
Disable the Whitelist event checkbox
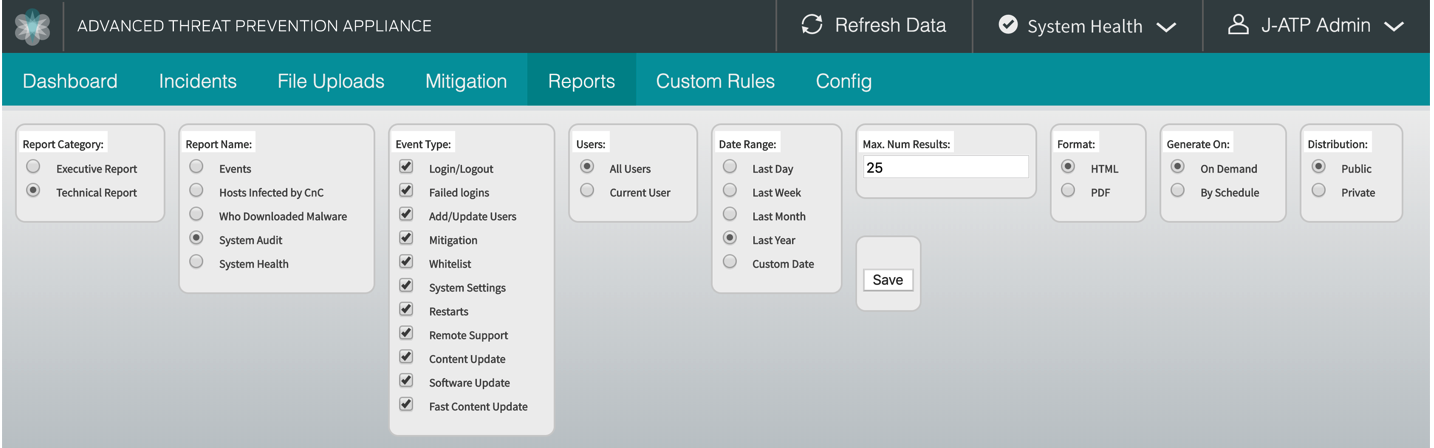coord(406,262)
